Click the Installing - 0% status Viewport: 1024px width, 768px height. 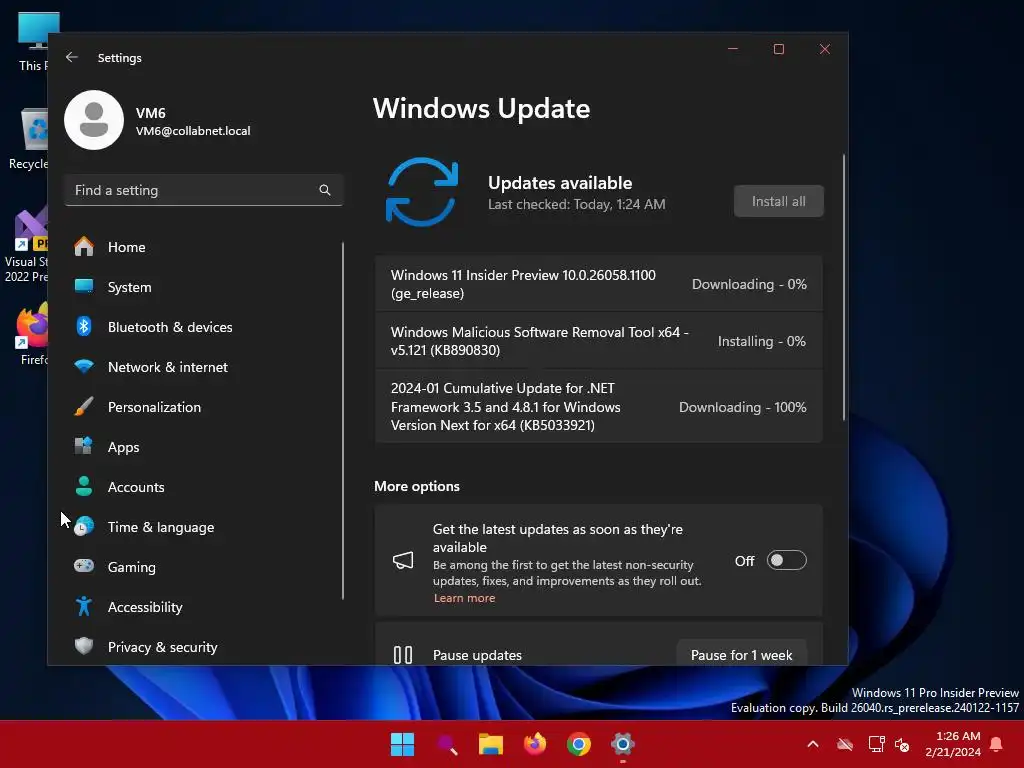pyautogui.click(x=761, y=342)
